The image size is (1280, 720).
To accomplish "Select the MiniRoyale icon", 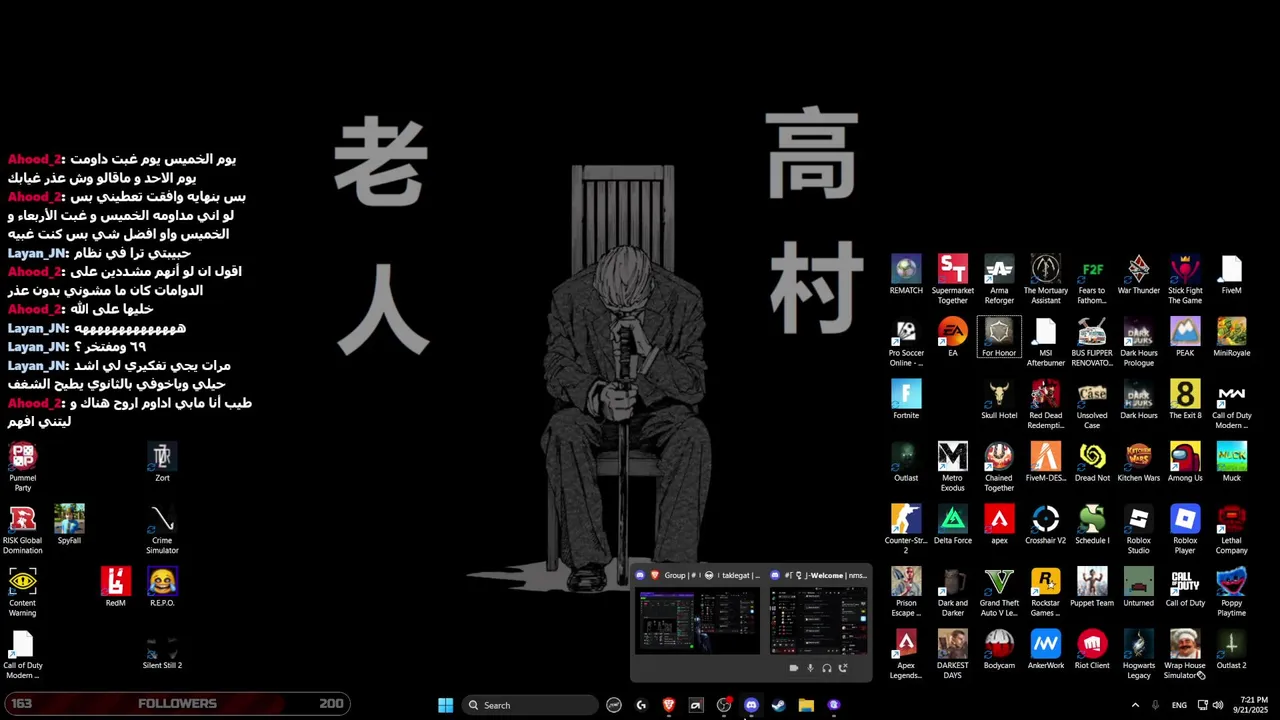I will click(1231, 337).
